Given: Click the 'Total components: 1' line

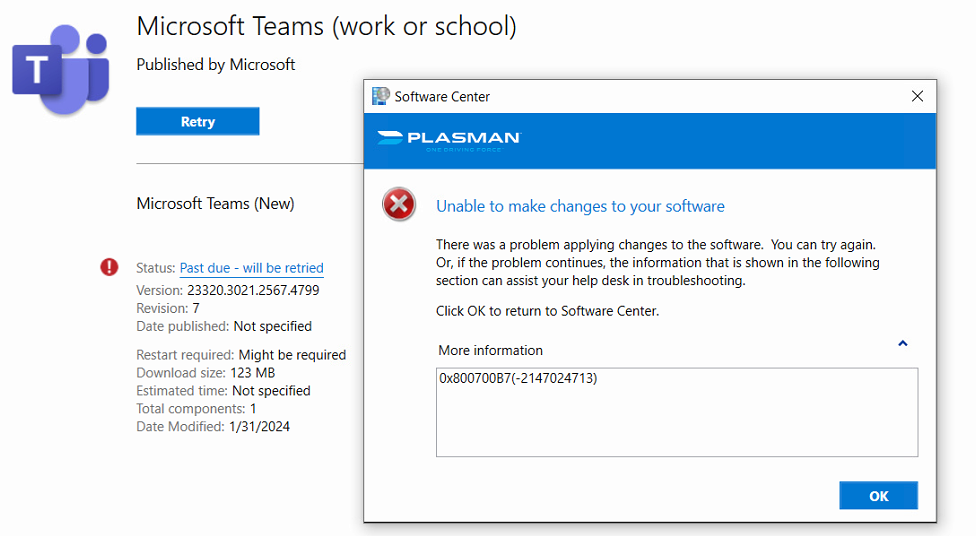Looking at the screenshot, I should [196, 409].
